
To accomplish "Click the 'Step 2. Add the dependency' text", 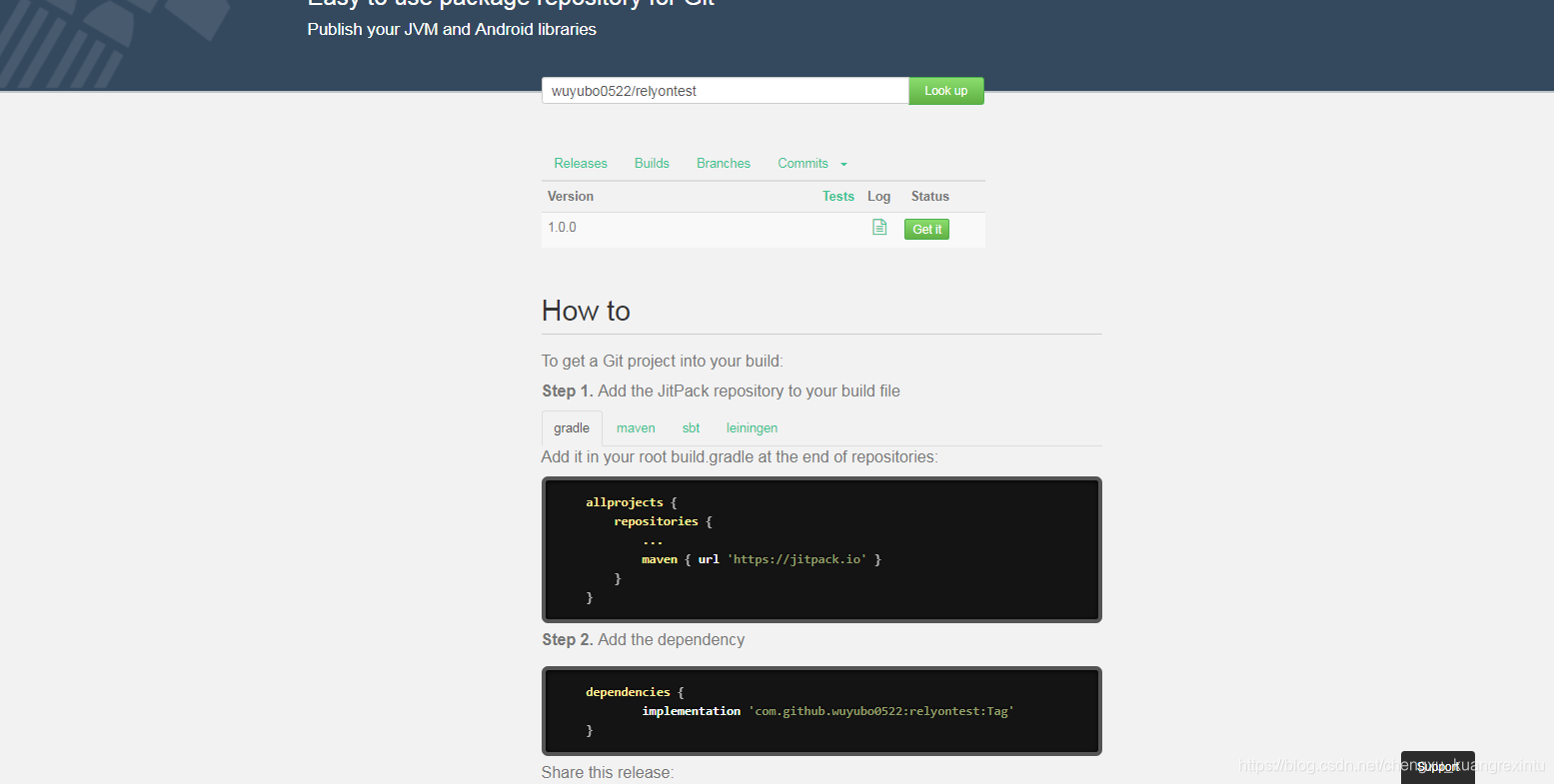I will [x=644, y=640].
